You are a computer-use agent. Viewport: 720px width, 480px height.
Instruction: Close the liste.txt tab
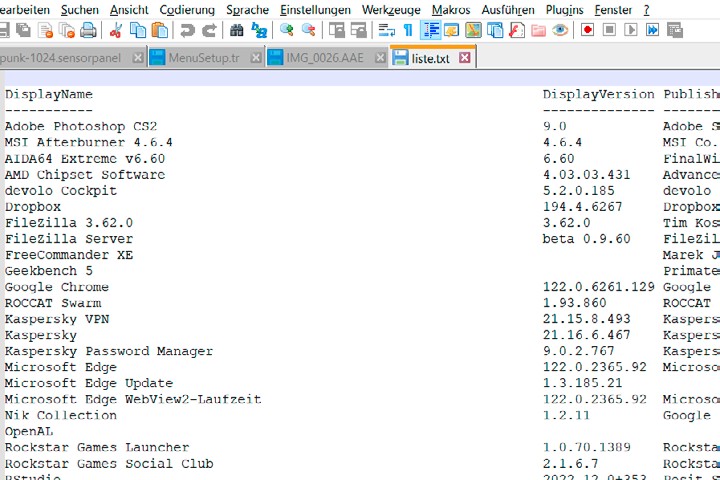point(465,58)
